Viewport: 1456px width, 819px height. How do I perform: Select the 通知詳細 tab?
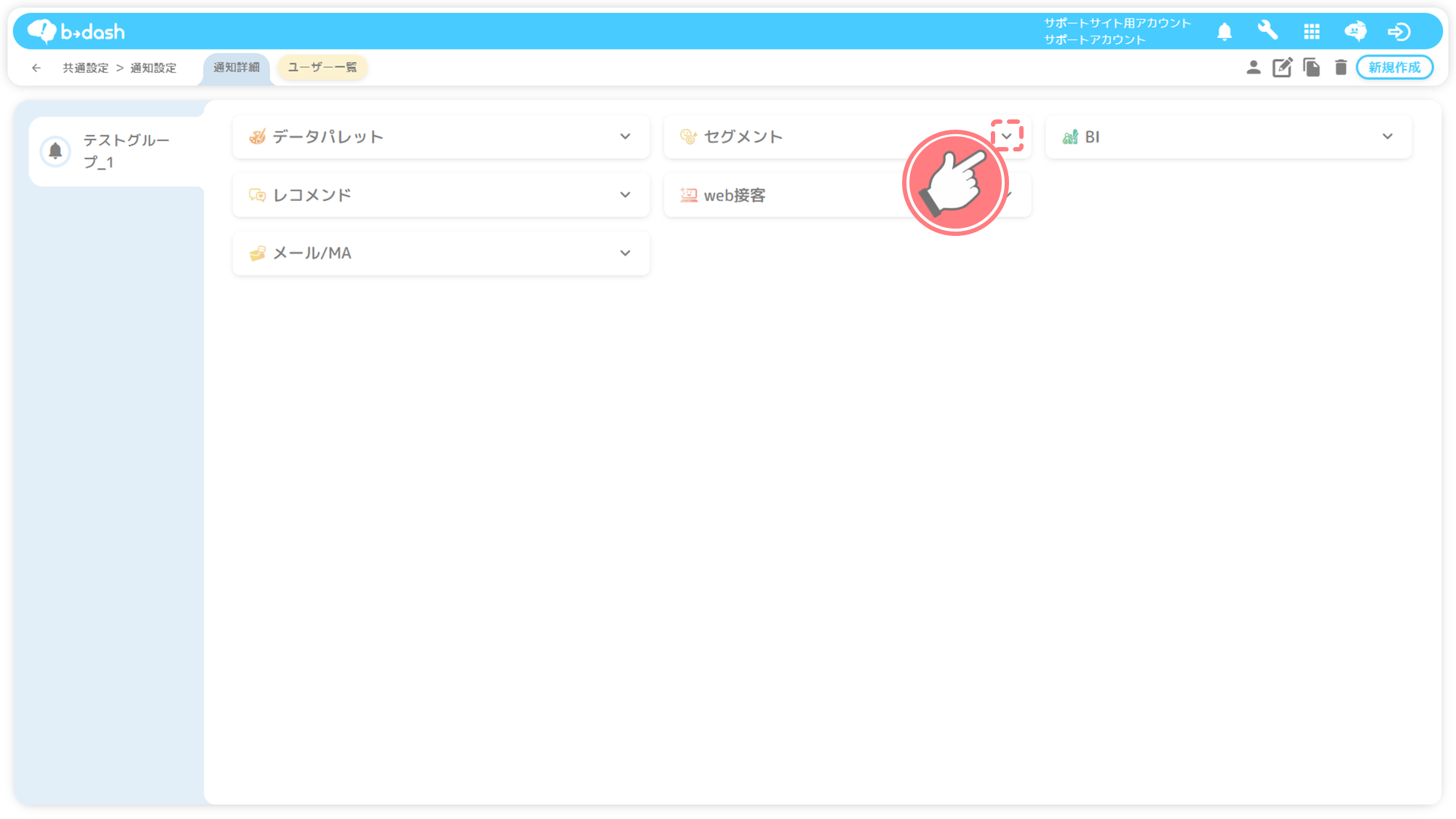coord(236,68)
